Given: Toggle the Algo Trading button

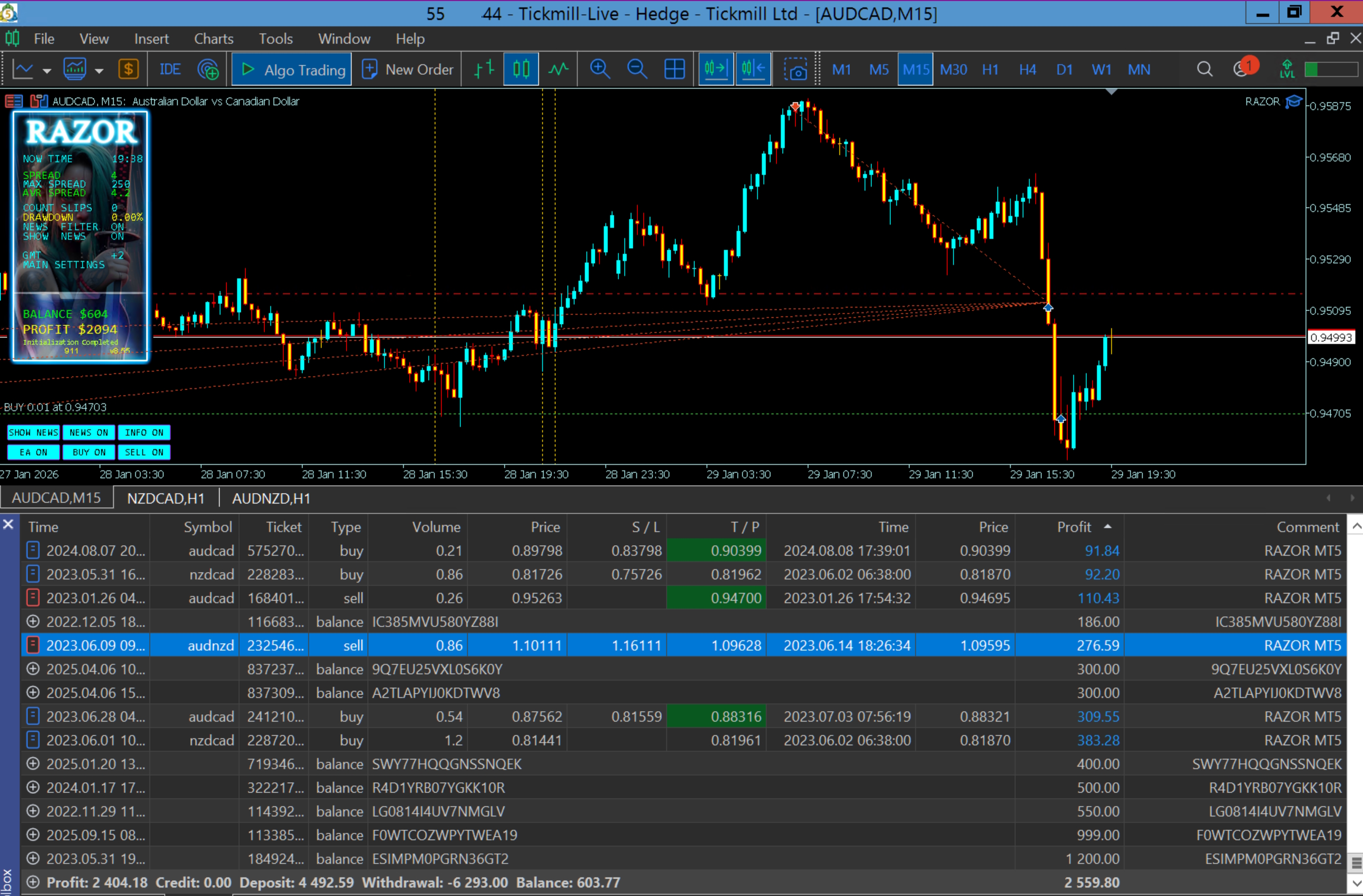Looking at the screenshot, I should click(292, 70).
